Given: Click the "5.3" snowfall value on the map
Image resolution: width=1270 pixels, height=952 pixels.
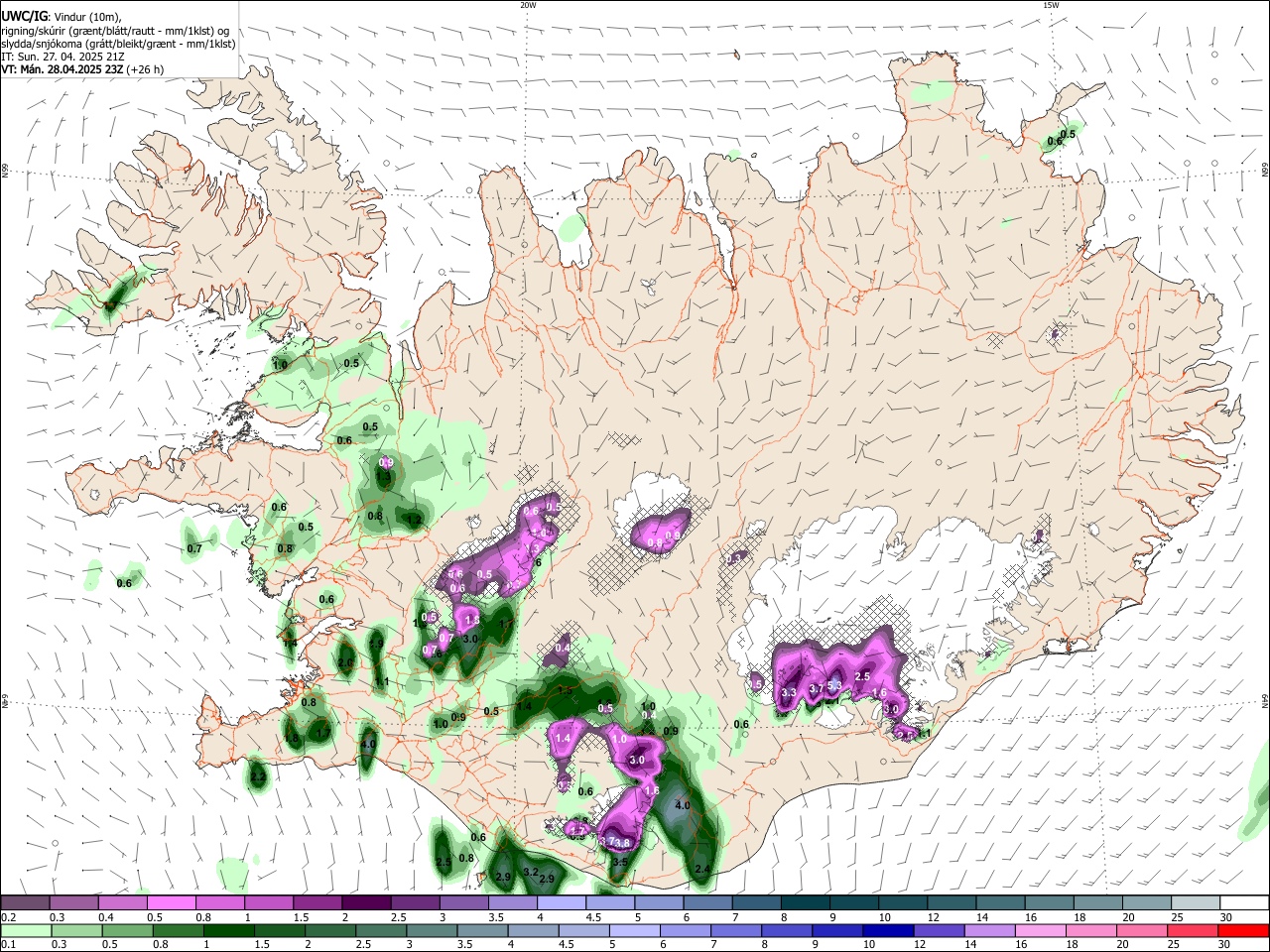Looking at the screenshot, I should coord(834,686).
